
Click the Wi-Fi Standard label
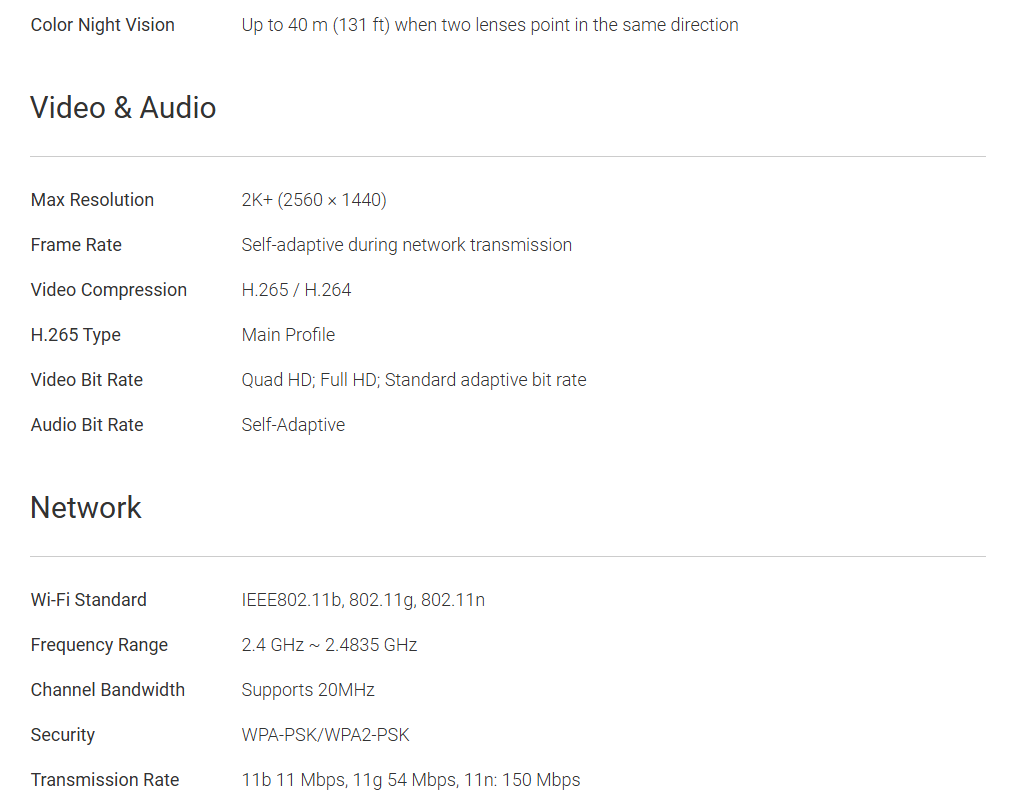click(88, 600)
